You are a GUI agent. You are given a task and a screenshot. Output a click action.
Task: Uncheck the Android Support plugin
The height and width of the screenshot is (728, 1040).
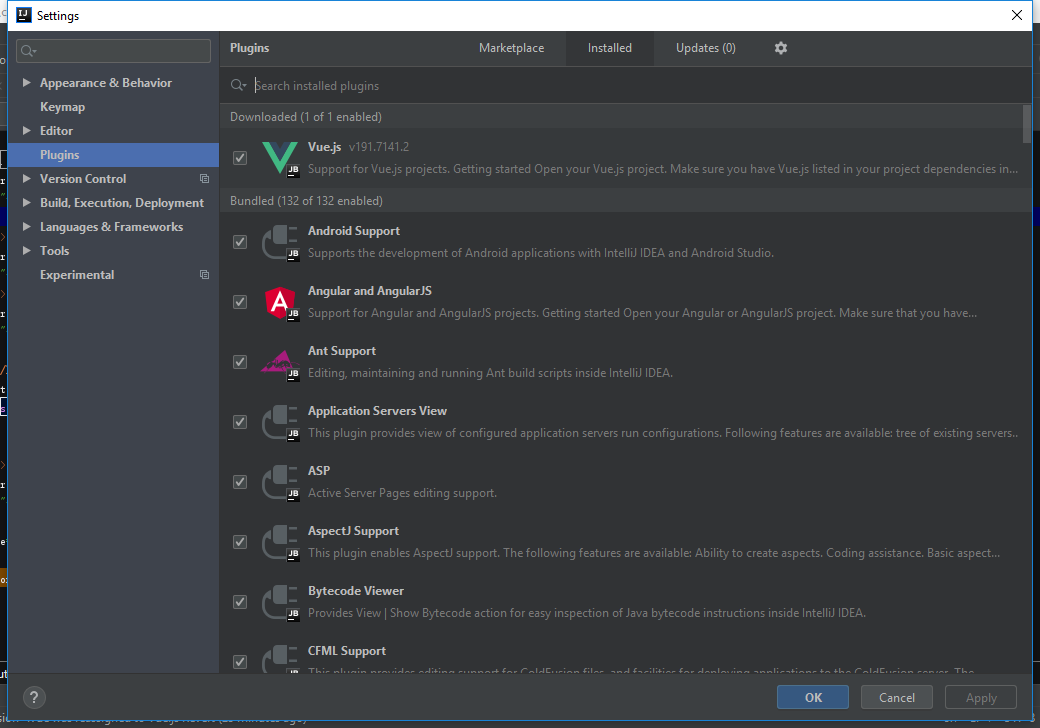point(240,242)
